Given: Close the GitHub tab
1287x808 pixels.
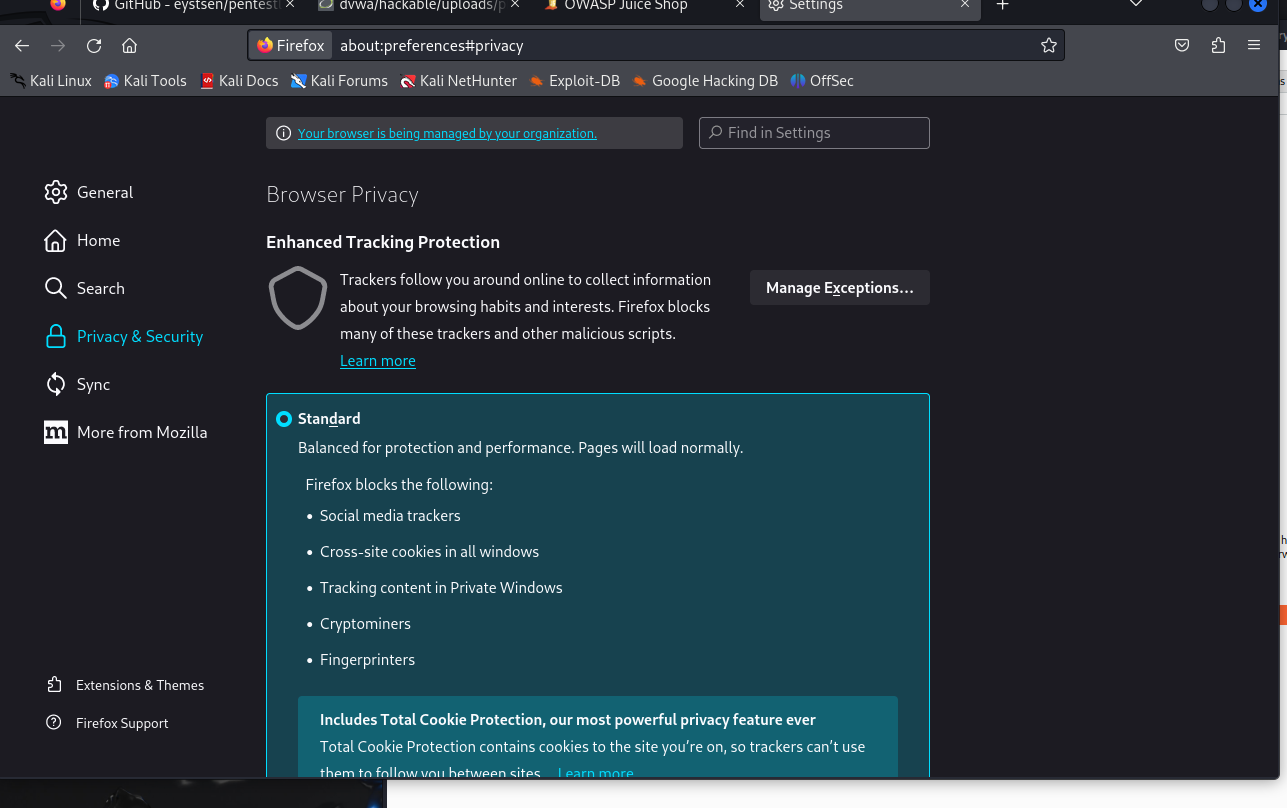Looking at the screenshot, I should click(290, 6).
